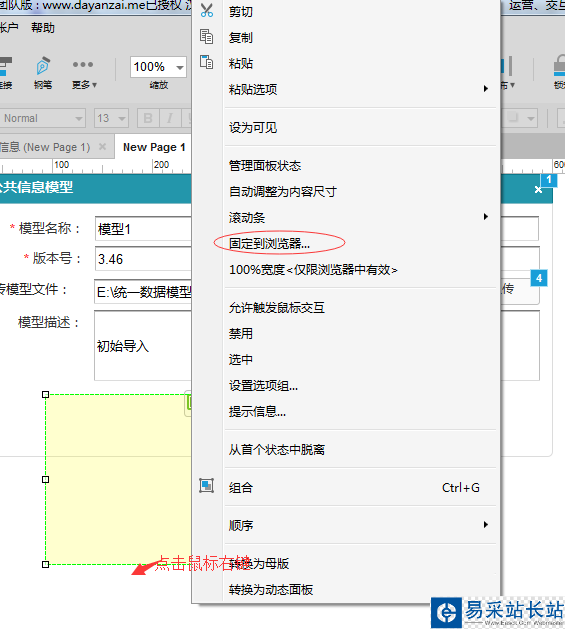Select the Pen (钢笔) tool
The image size is (565, 629).
(43, 72)
